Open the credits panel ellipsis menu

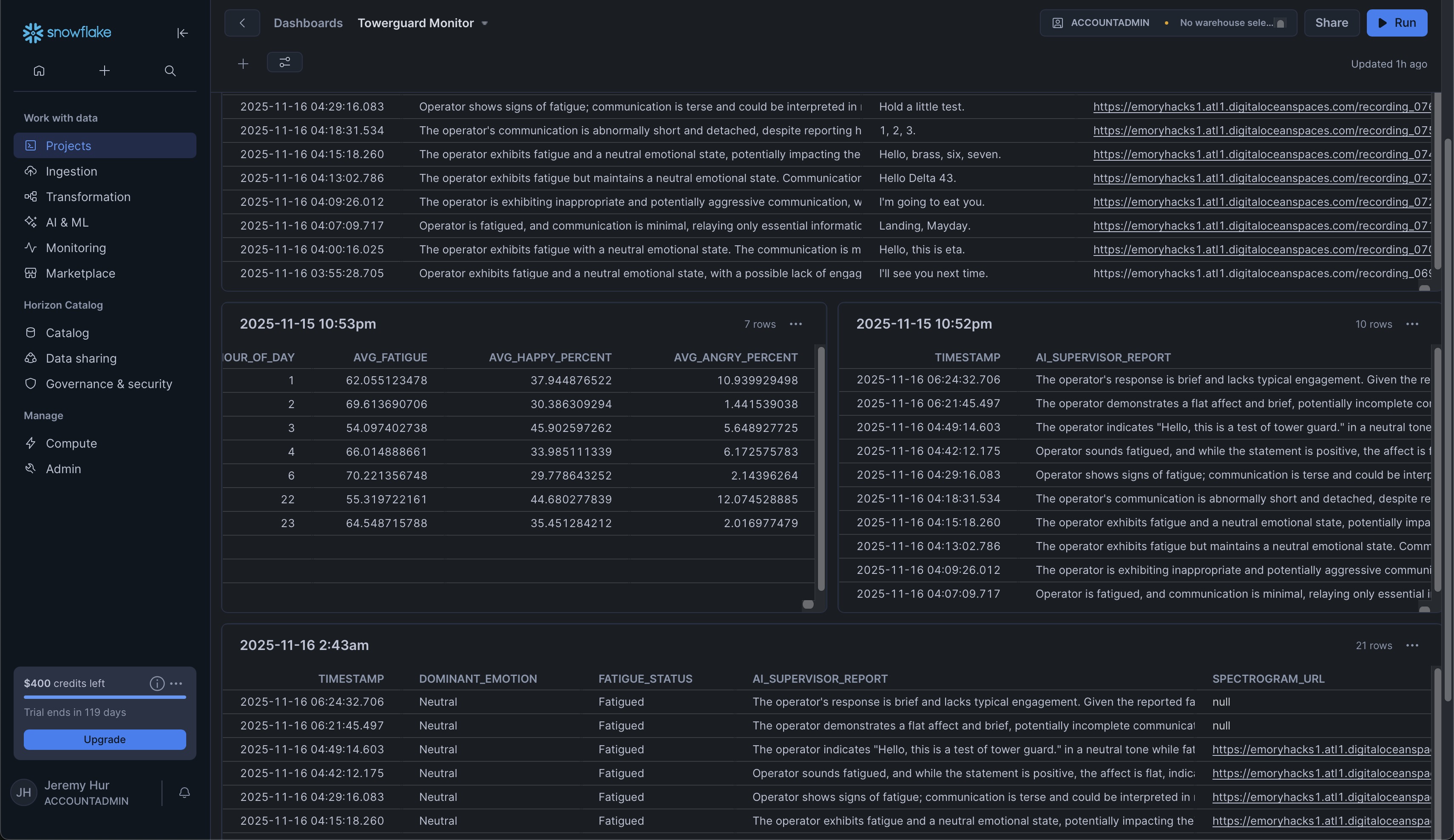tap(176, 684)
